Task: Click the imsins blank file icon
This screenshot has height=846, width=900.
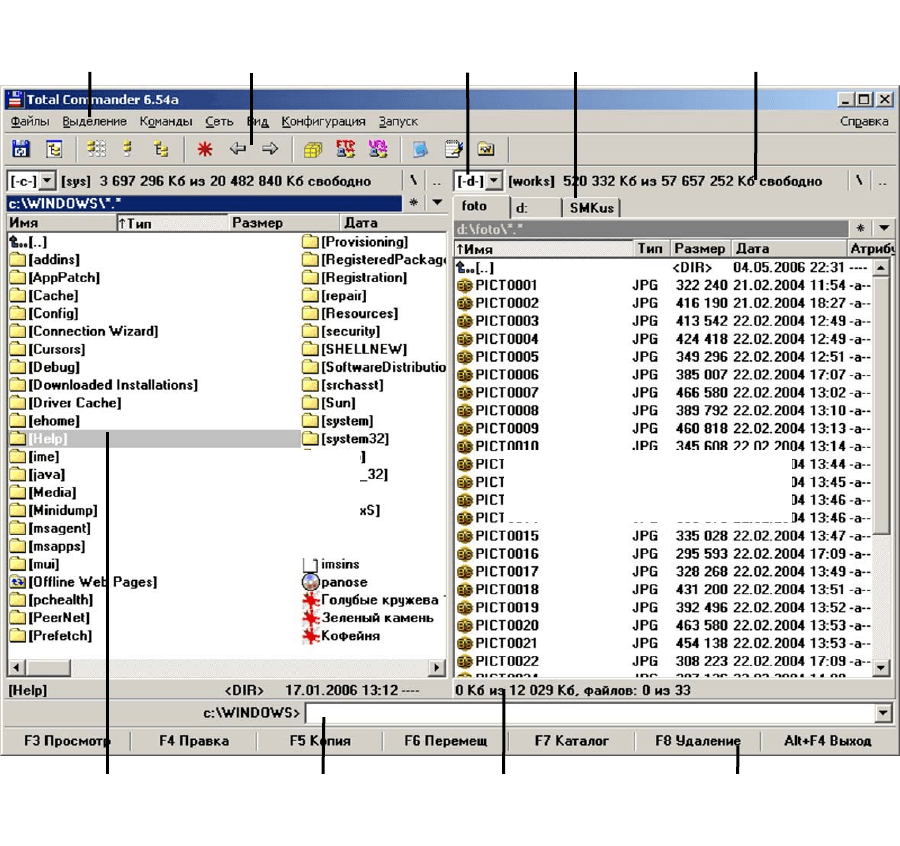Action: 310,564
